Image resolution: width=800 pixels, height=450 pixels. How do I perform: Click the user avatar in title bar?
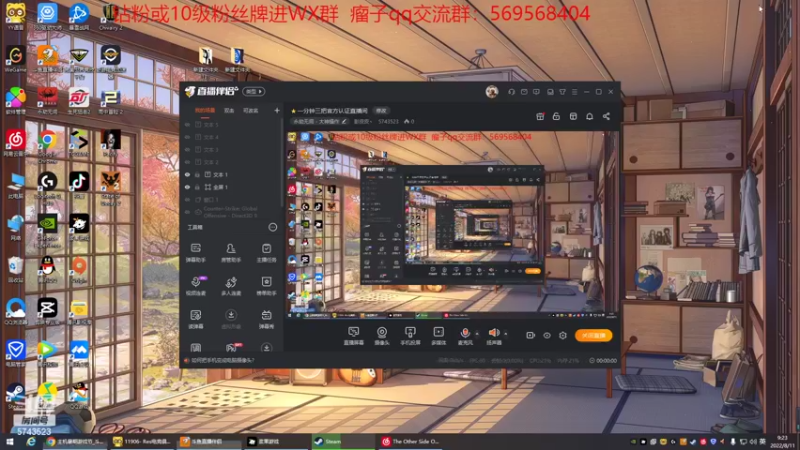pyautogui.click(x=492, y=91)
